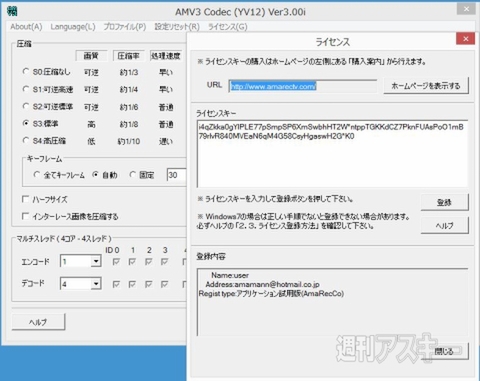The image size is (480, 381).
Task: Click ホームページを表示する button
Action: (426, 86)
